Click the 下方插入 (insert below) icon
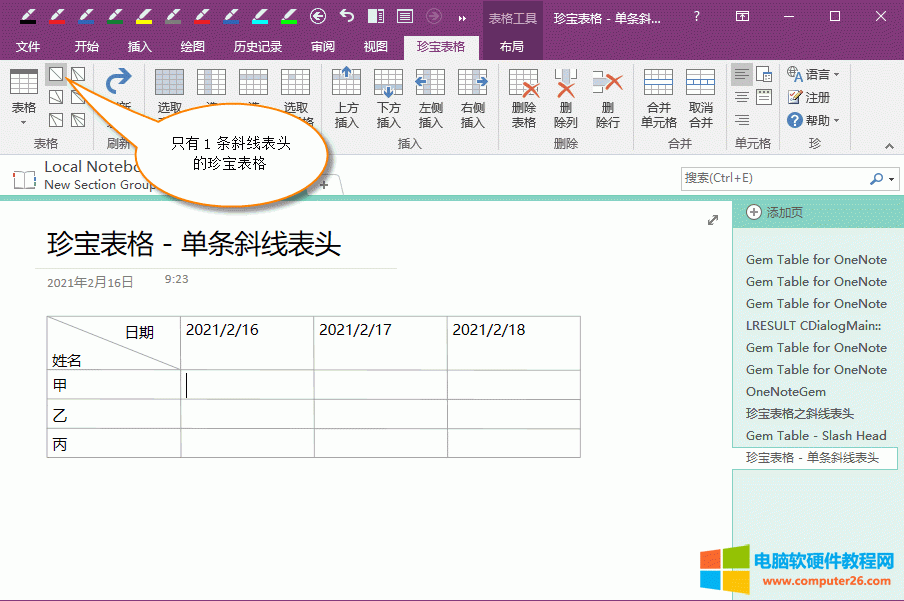The height and width of the screenshot is (601, 904). point(388,98)
